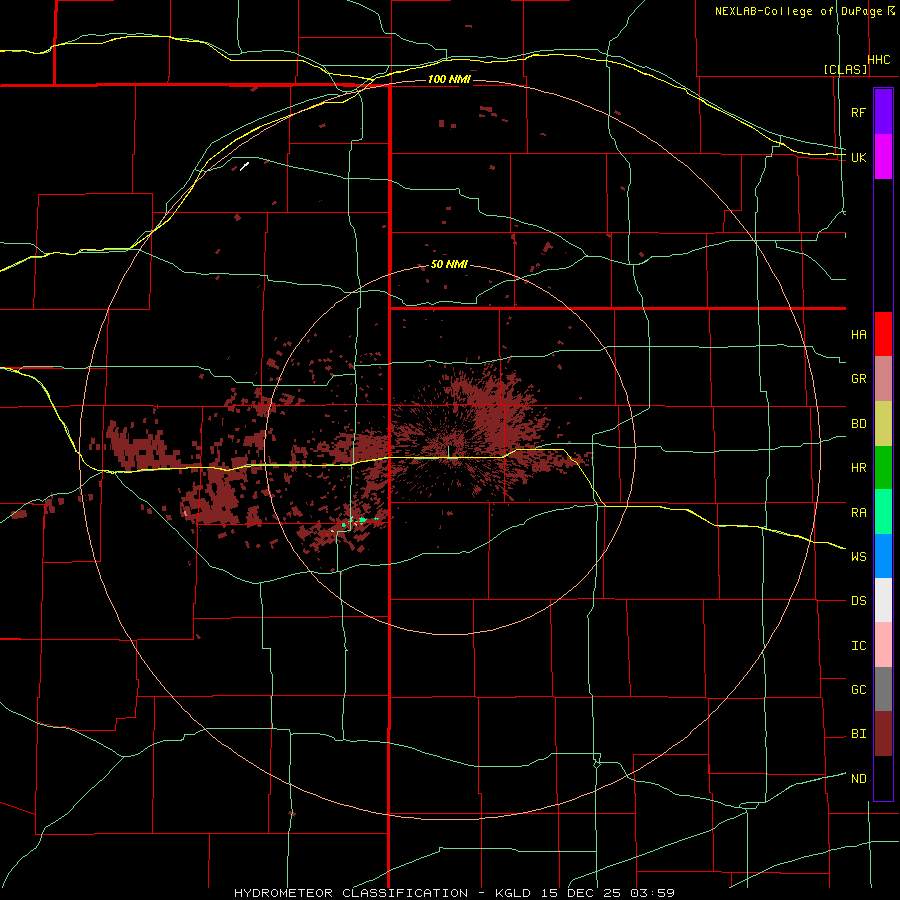900x900 pixels.
Task: Click the HHC product code text
Action: (879, 60)
